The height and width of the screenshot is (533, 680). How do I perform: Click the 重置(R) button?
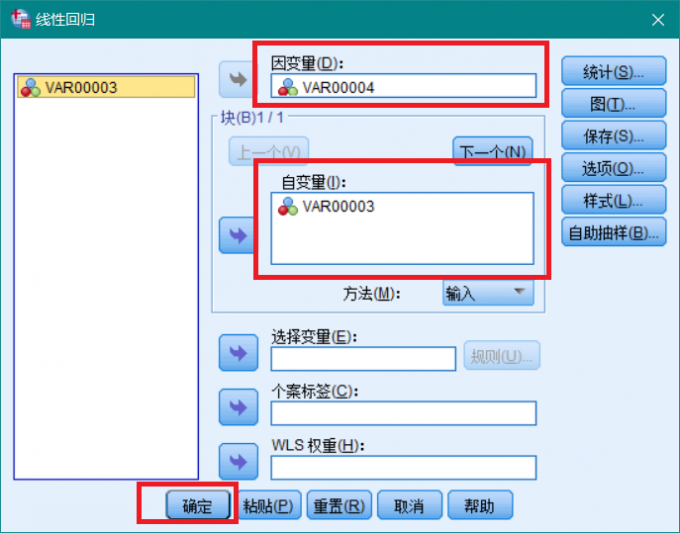(x=339, y=505)
